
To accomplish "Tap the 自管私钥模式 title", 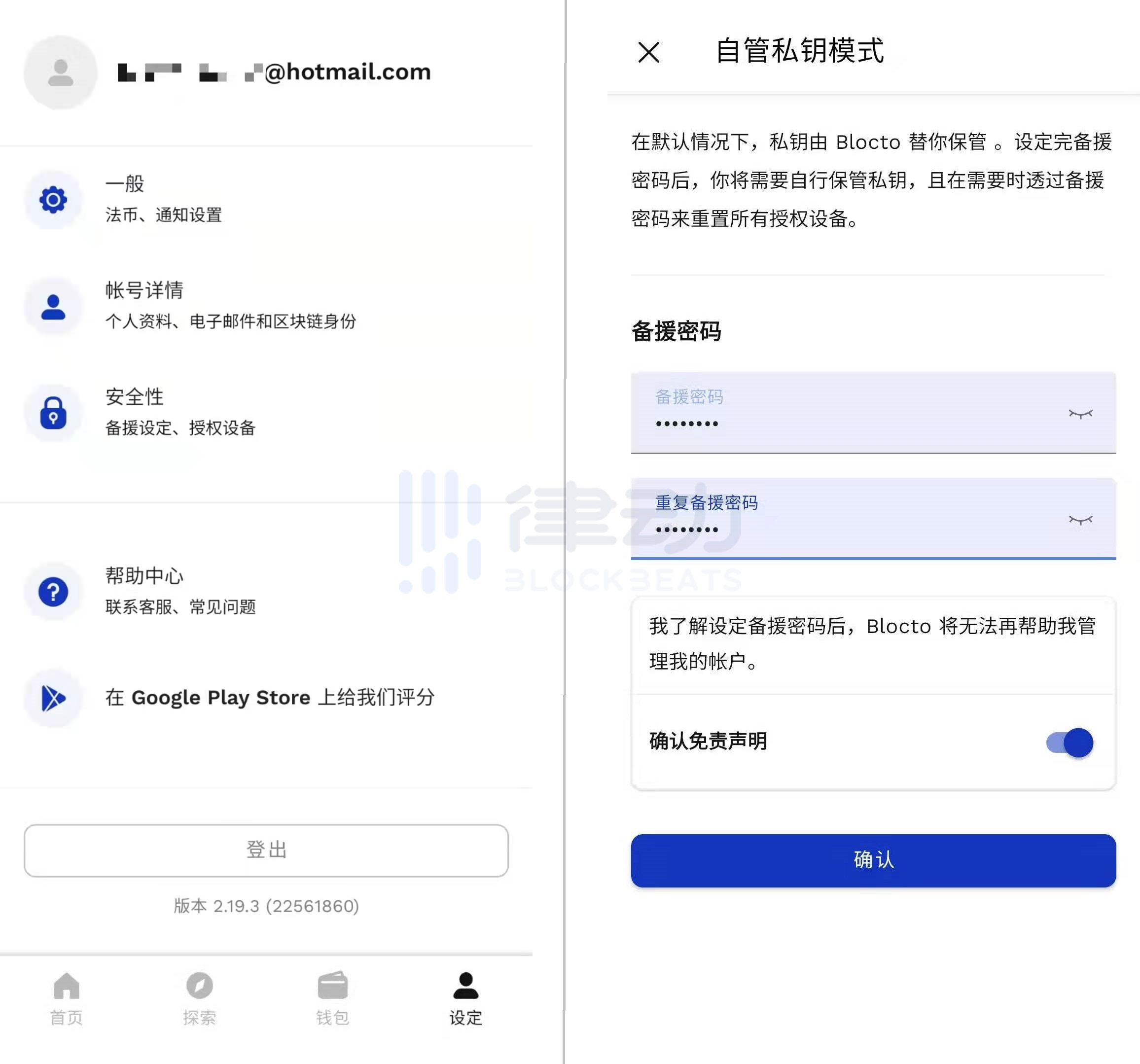I will 800,50.
